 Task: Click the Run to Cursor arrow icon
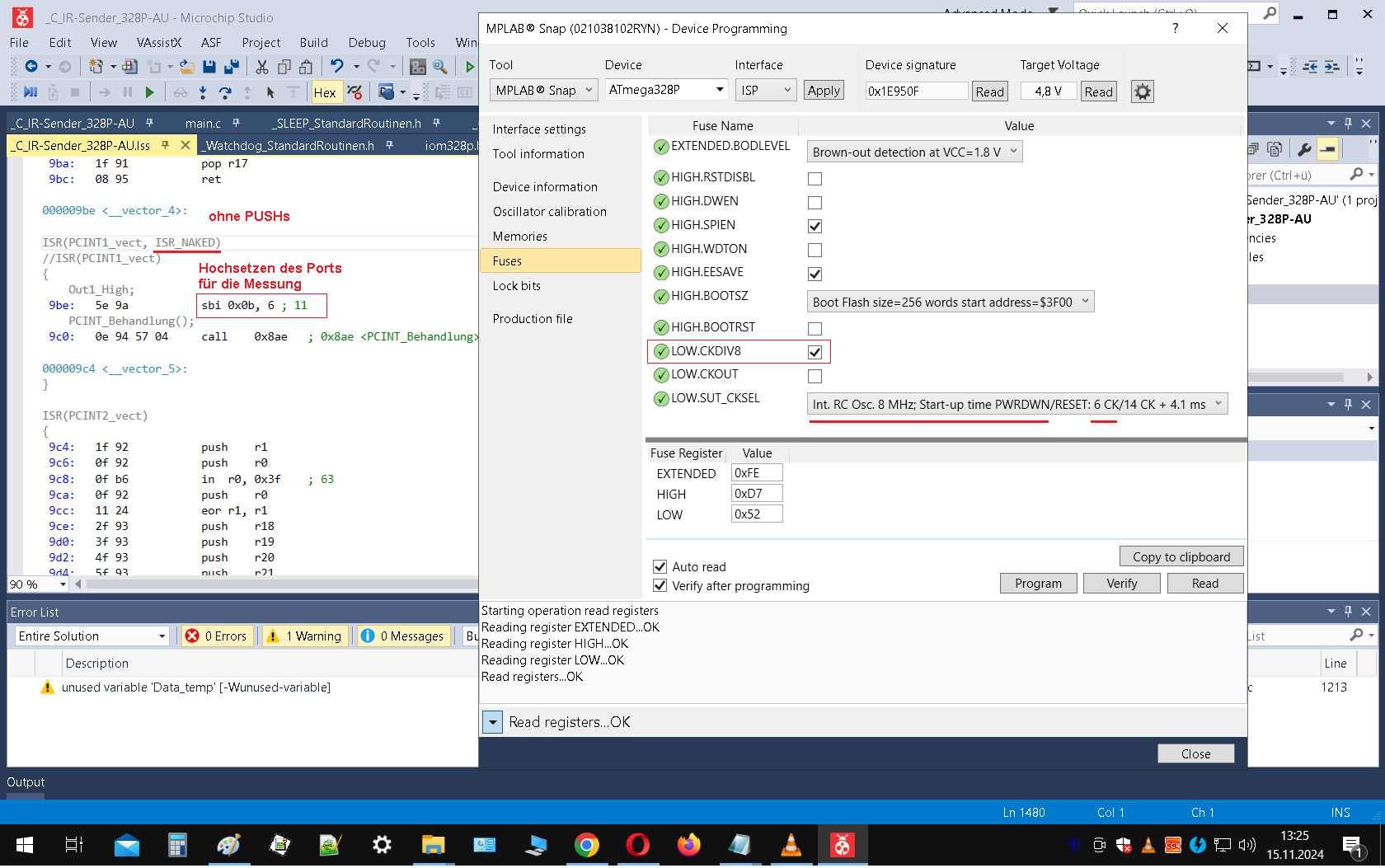tap(270, 92)
